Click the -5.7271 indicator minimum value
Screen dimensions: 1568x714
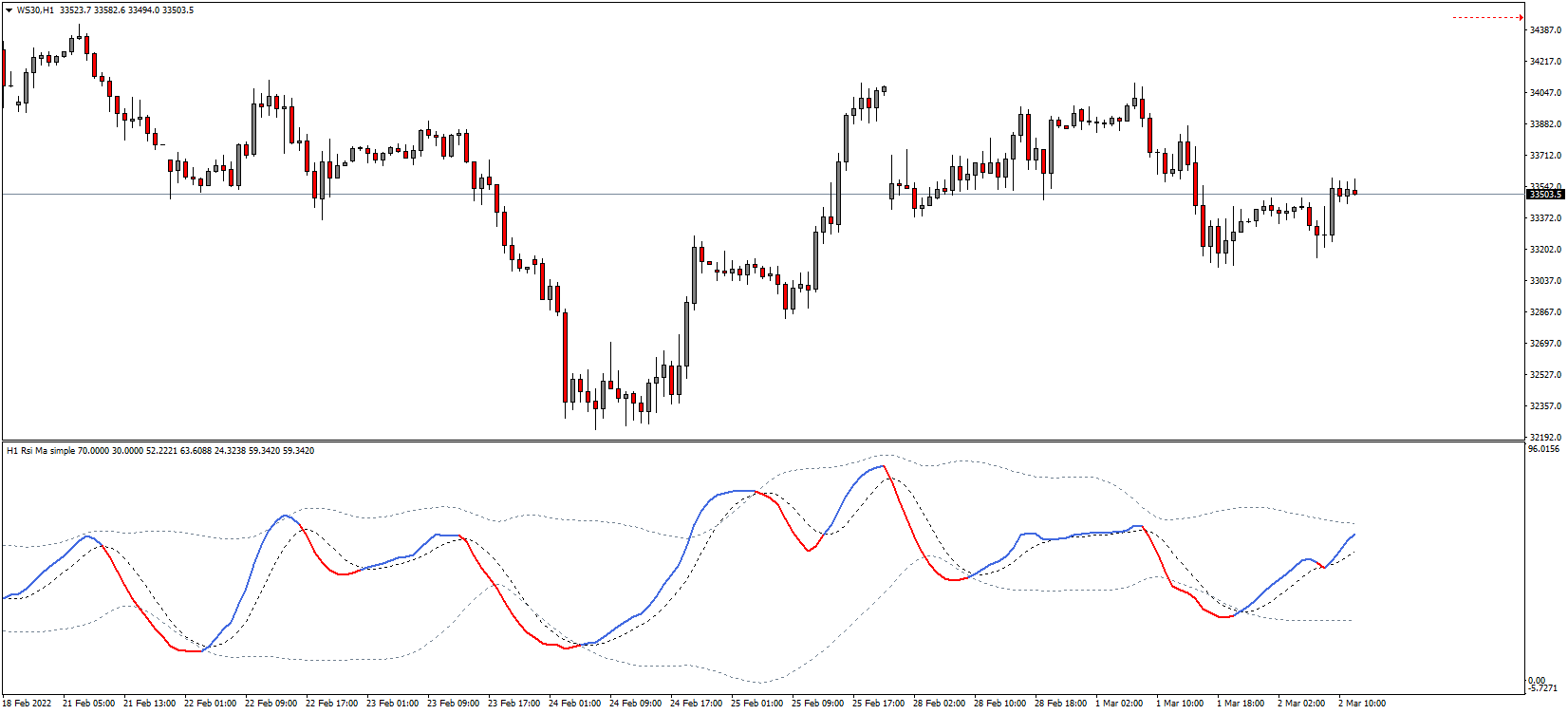1544,688
